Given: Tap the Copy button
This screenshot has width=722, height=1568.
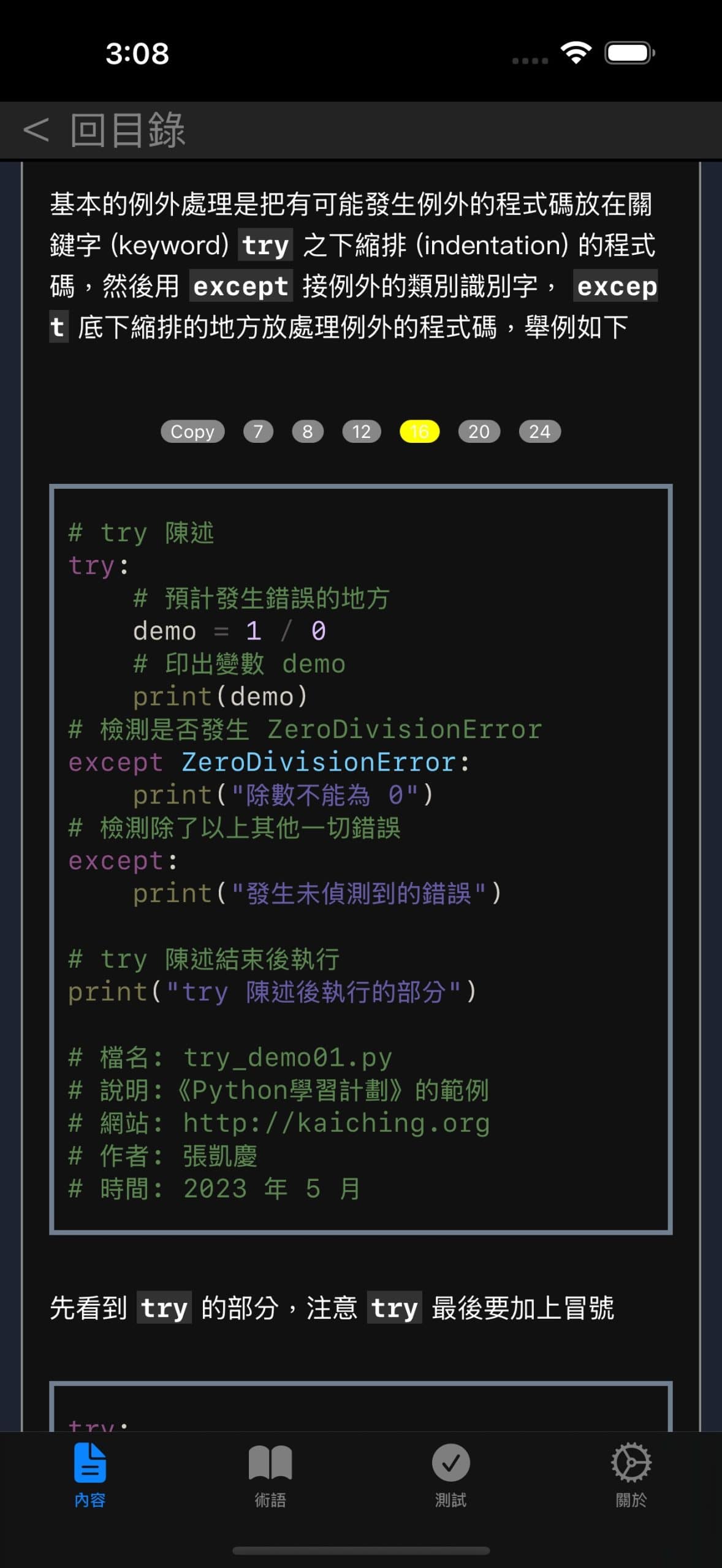Looking at the screenshot, I should (192, 431).
